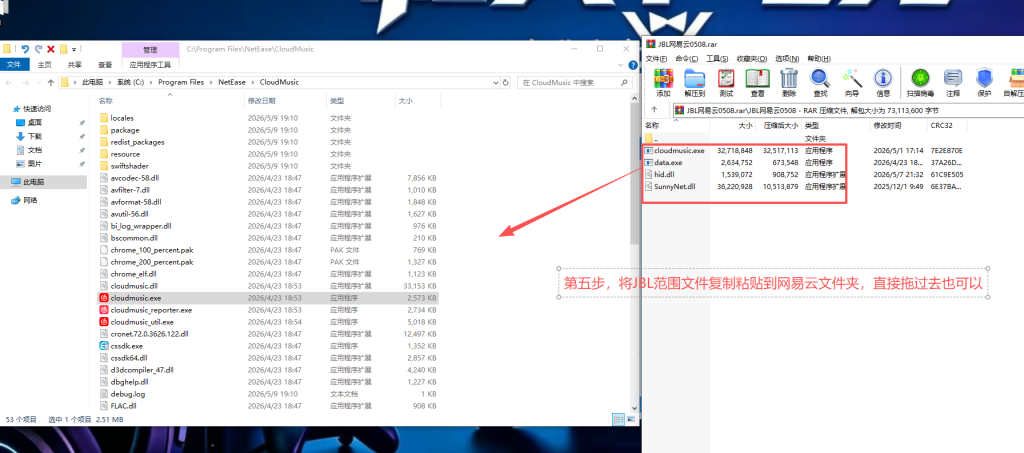The height and width of the screenshot is (453, 1024).
Task: Open the 文件(F) menu in WinRAR
Action: click(656, 59)
